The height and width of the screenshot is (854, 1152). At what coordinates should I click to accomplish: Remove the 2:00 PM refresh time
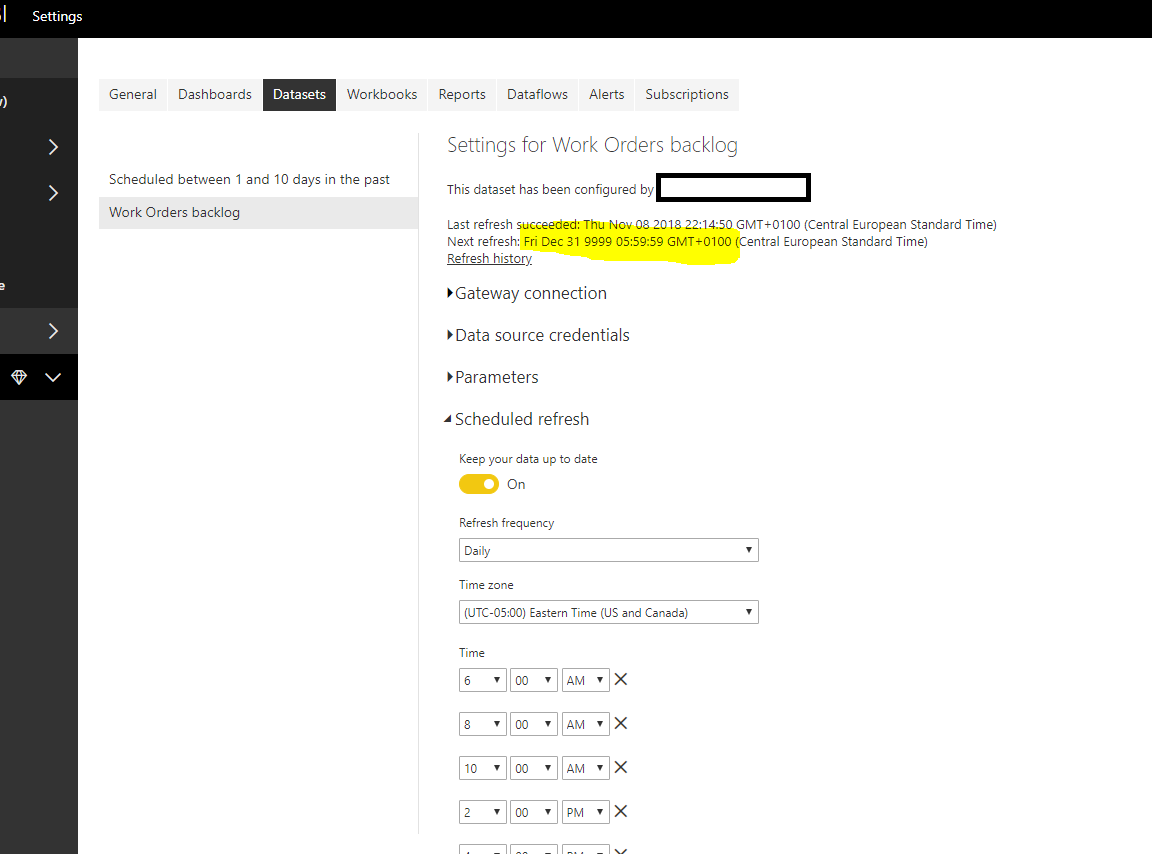621,811
